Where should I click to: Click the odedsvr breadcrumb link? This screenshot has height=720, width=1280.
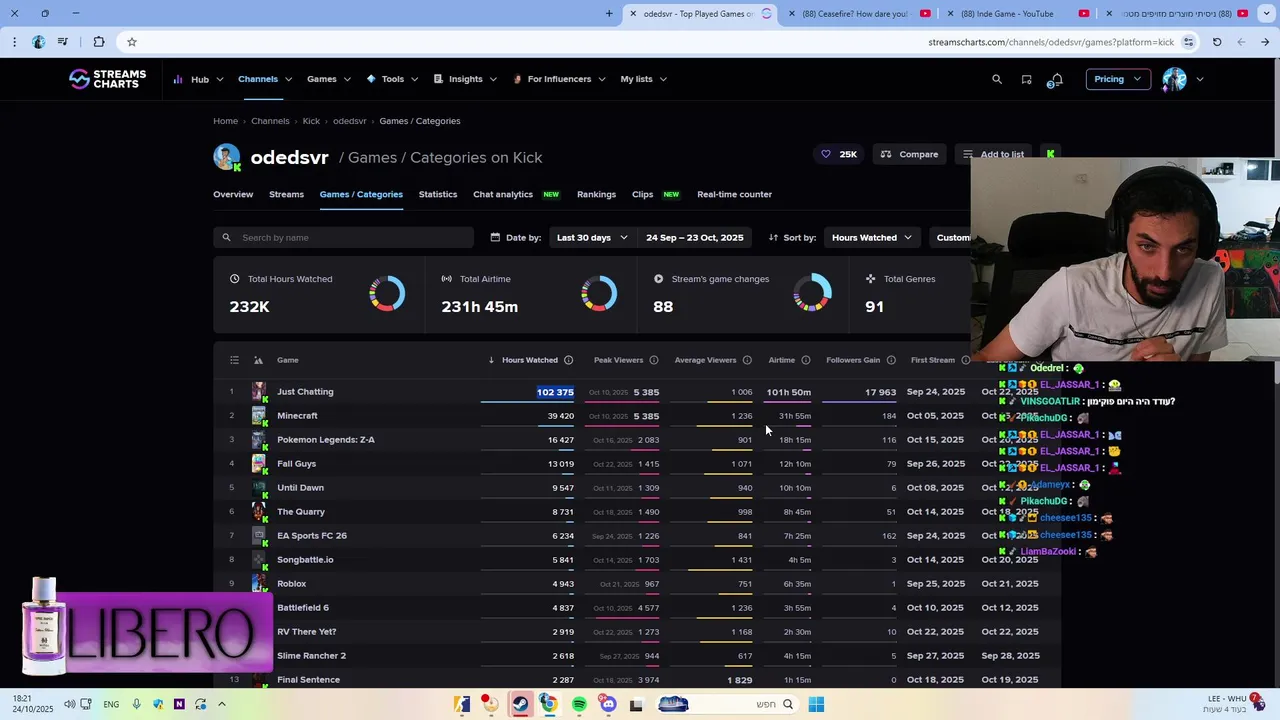349,121
